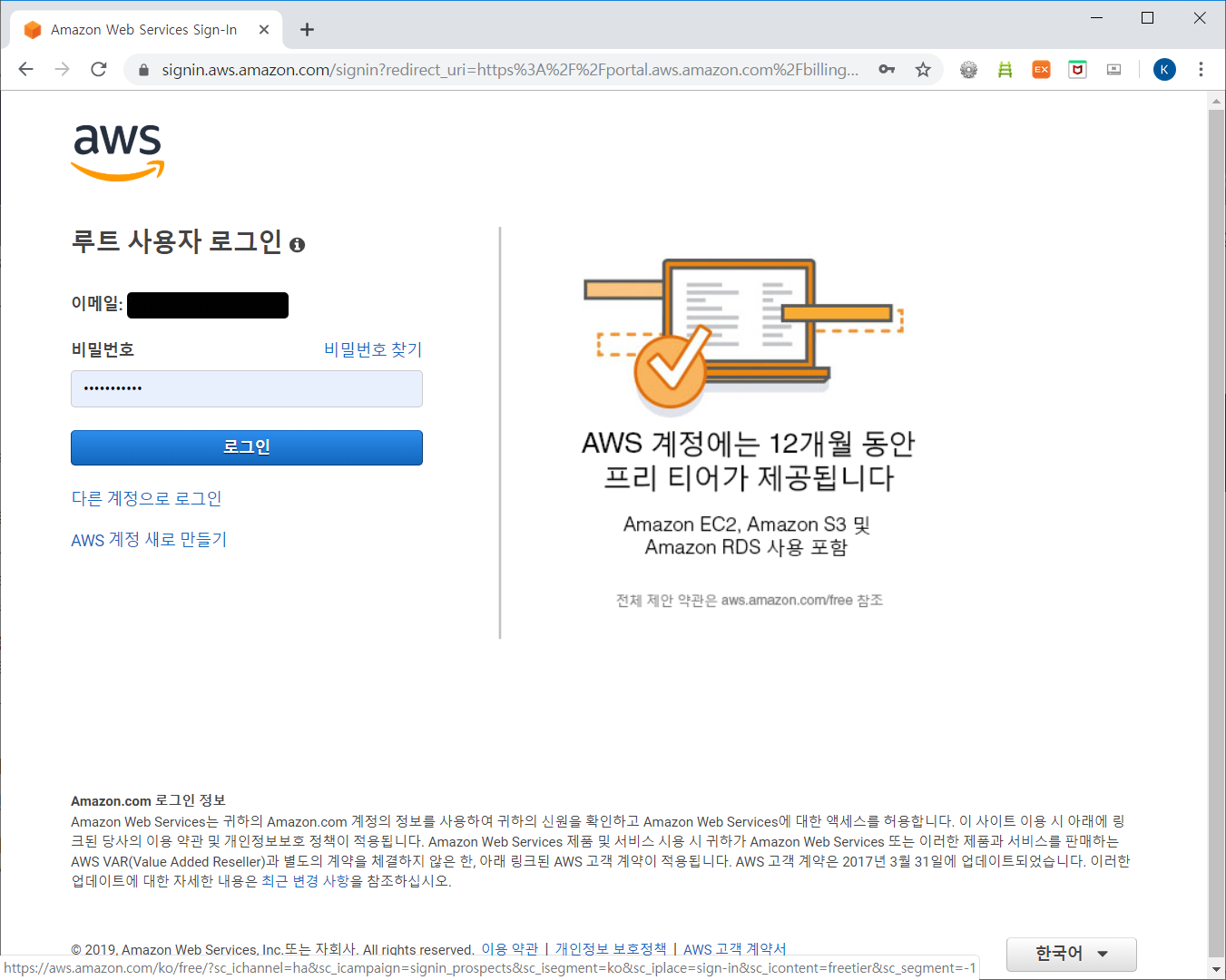Viewport: 1226px width, 980px height.
Task: Click the vertical scrollbar thumb
Action: coord(1216,531)
